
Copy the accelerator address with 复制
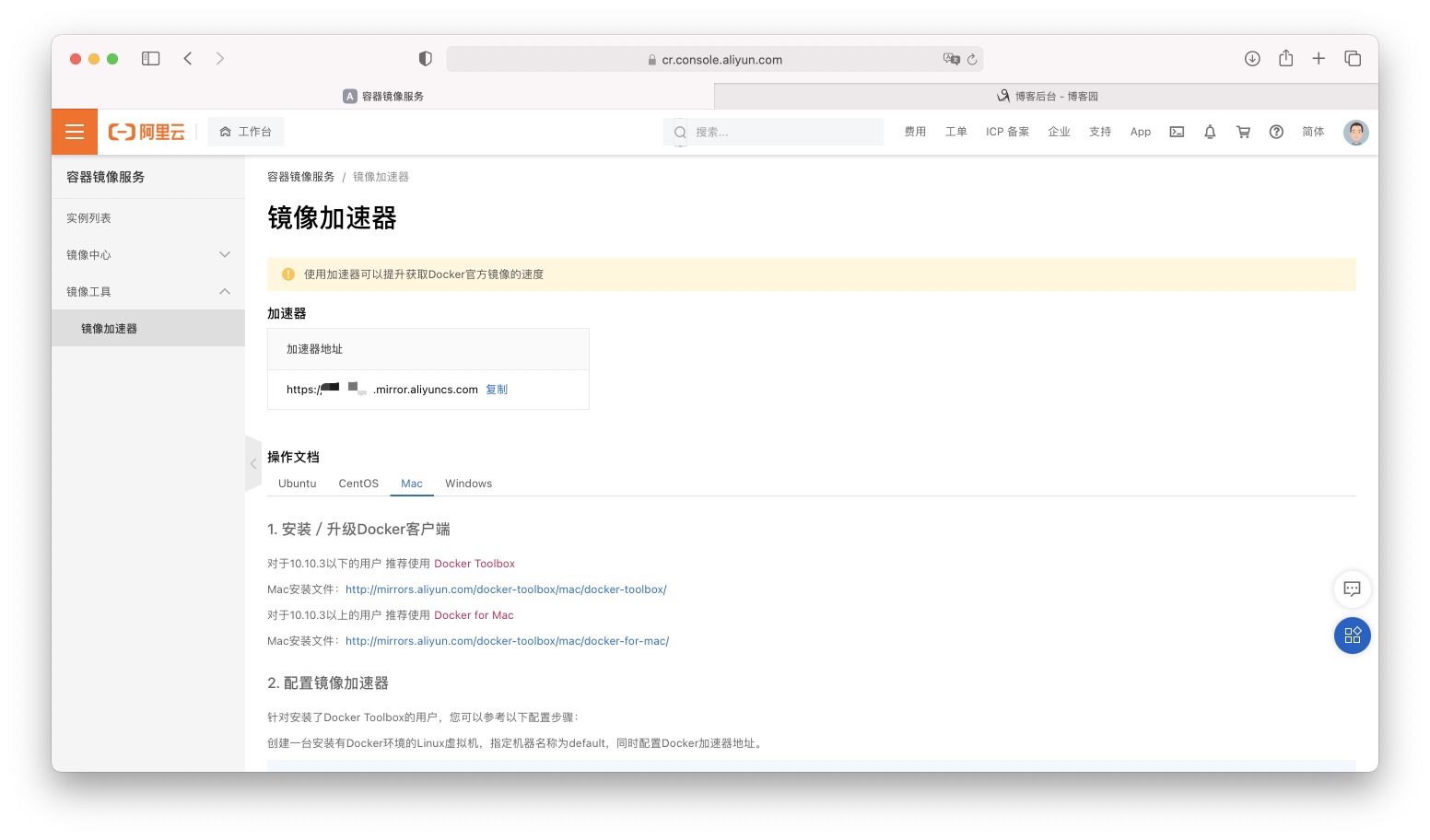click(497, 390)
